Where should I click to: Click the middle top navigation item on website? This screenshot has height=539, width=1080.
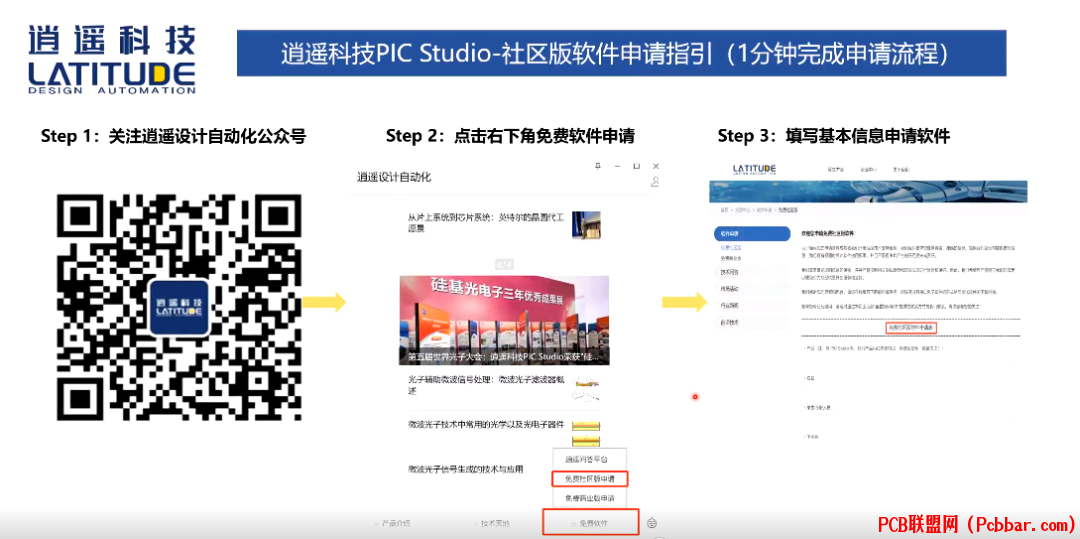[x=869, y=169]
